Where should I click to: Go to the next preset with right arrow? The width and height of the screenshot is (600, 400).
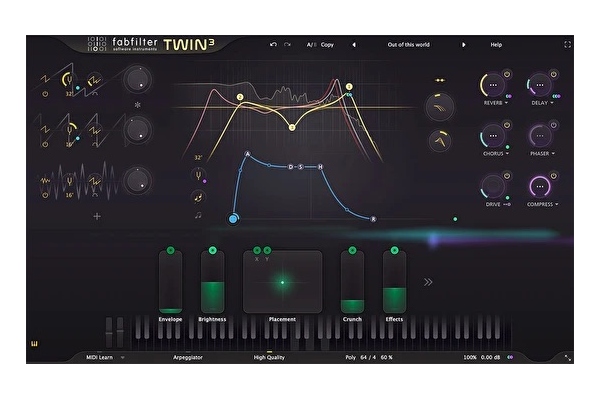[463, 45]
